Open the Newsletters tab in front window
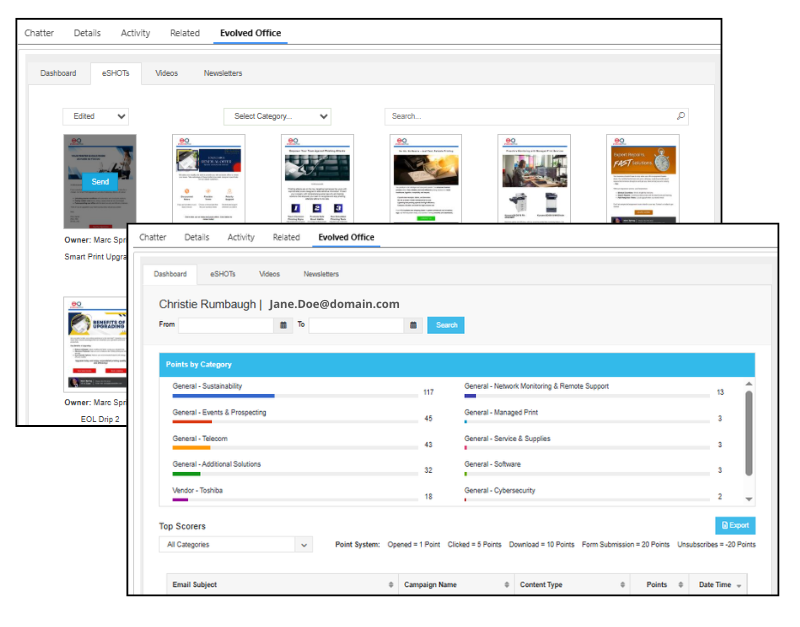This screenshot has height=627, width=800. coord(321,274)
